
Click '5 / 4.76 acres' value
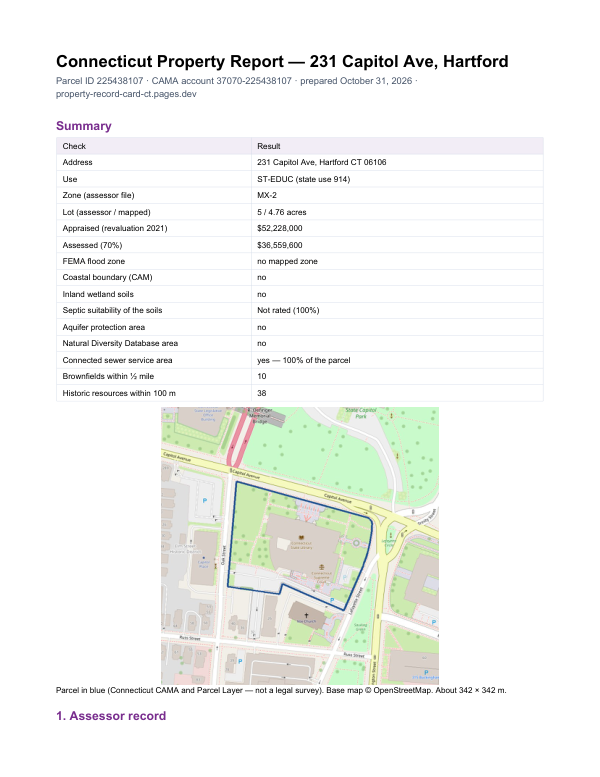(282, 212)
